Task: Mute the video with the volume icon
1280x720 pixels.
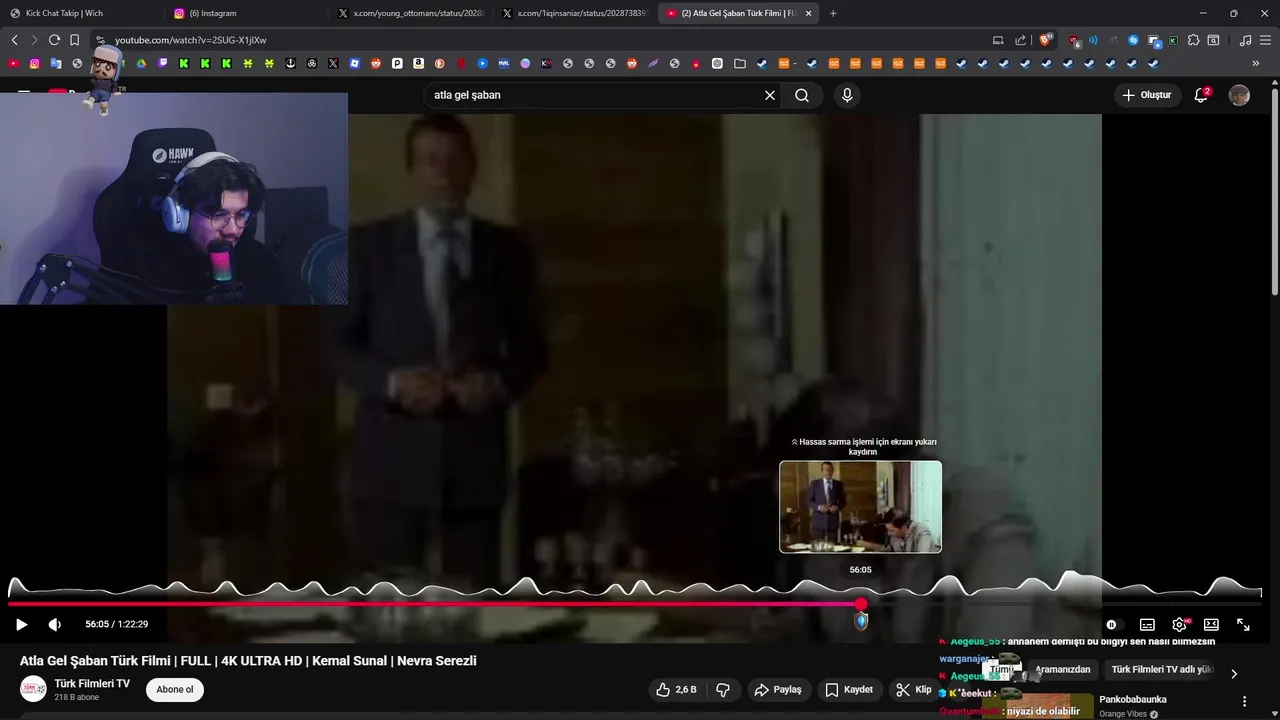Action: click(54, 624)
